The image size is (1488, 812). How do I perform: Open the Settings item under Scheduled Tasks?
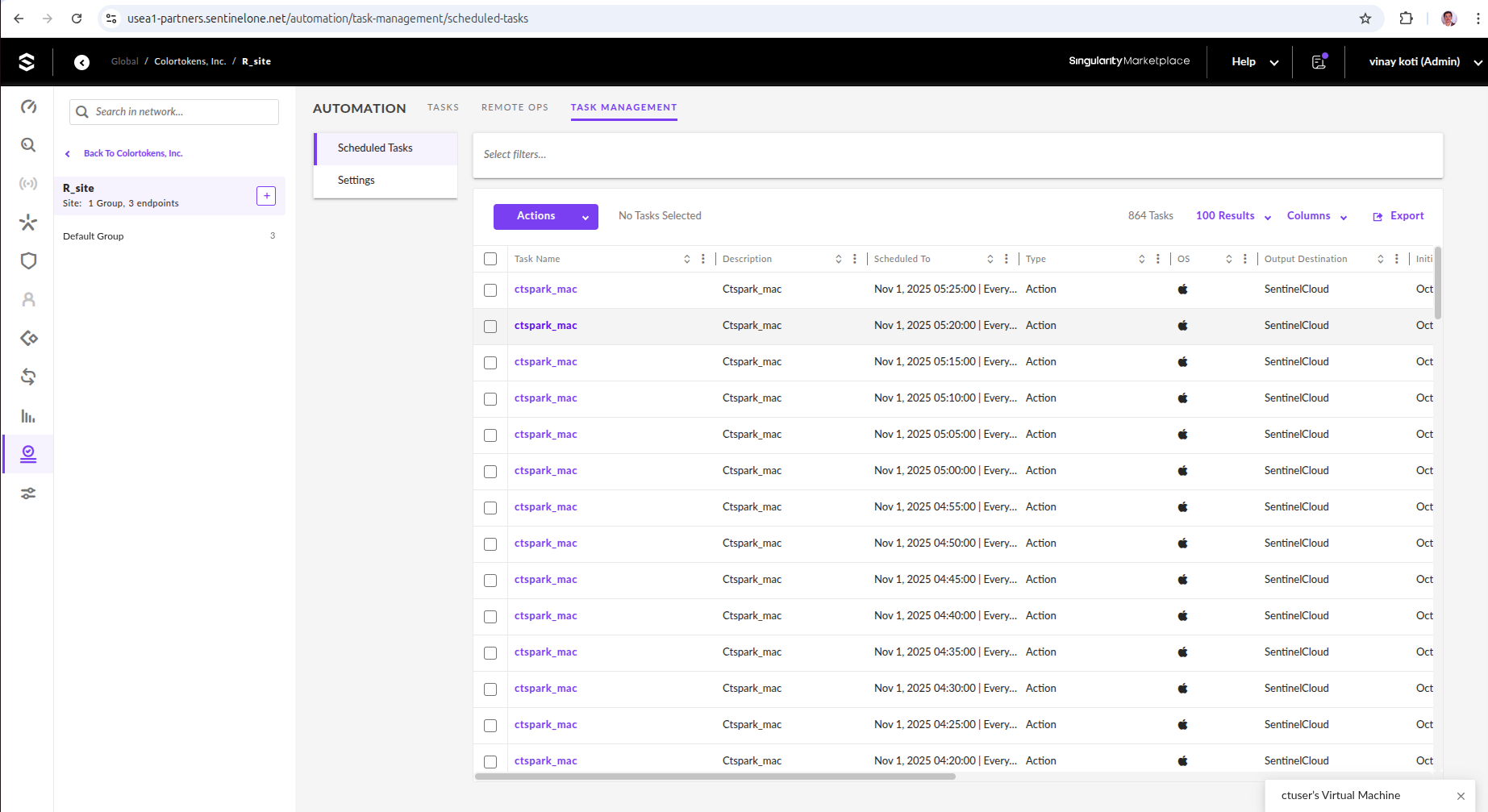(x=356, y=180)
